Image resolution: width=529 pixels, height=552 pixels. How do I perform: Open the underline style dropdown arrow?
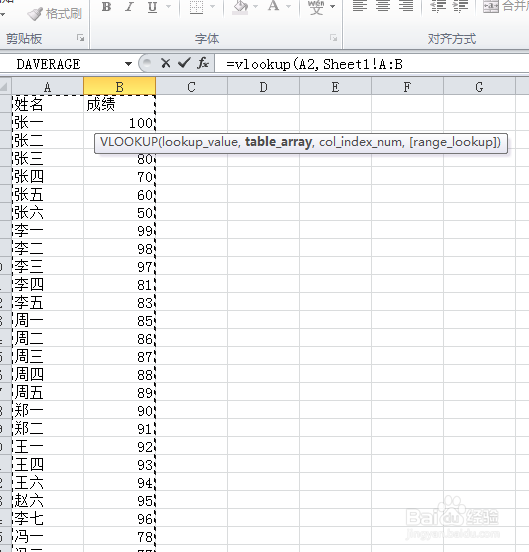click(168, 7)
